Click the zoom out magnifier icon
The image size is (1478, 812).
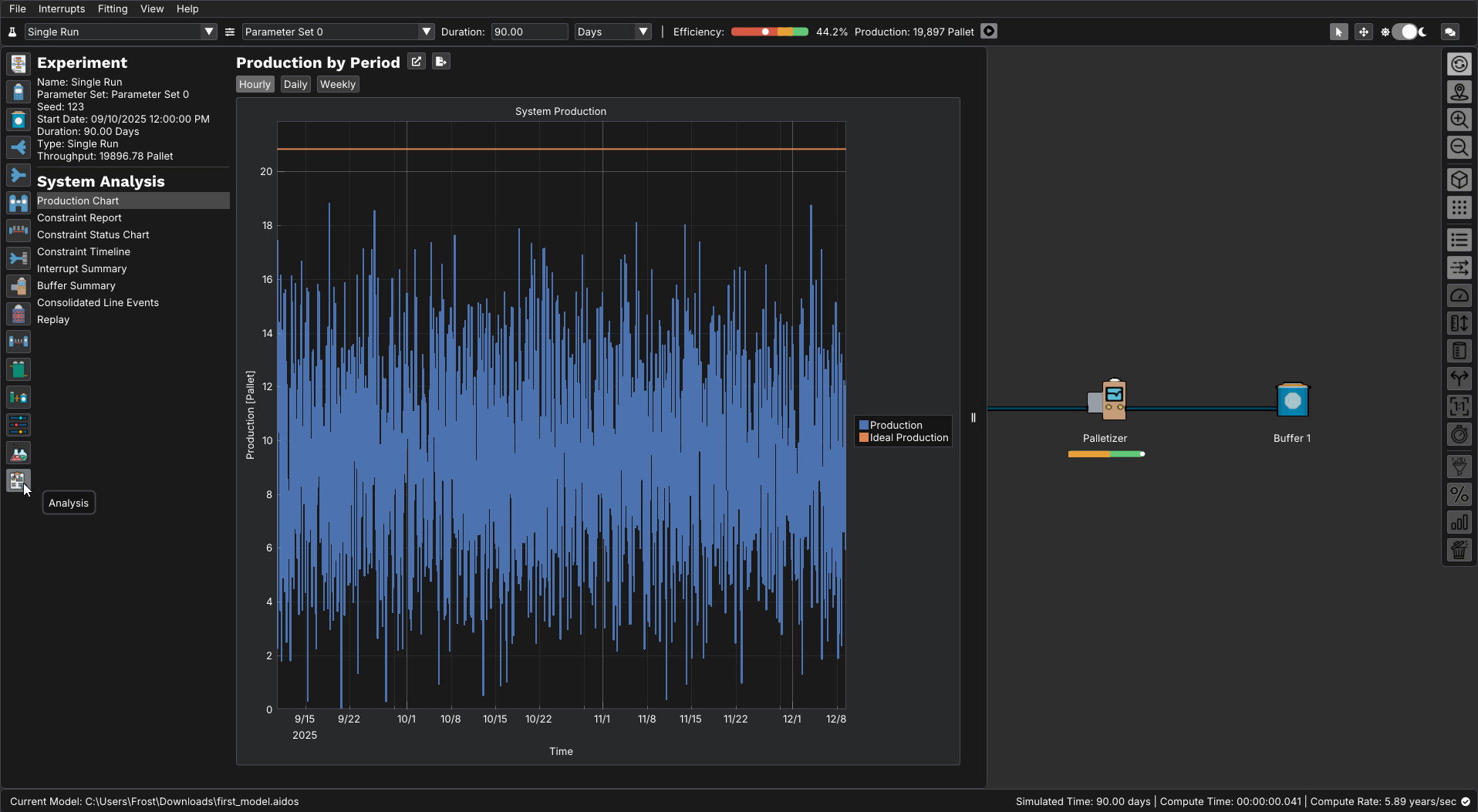1459,147
